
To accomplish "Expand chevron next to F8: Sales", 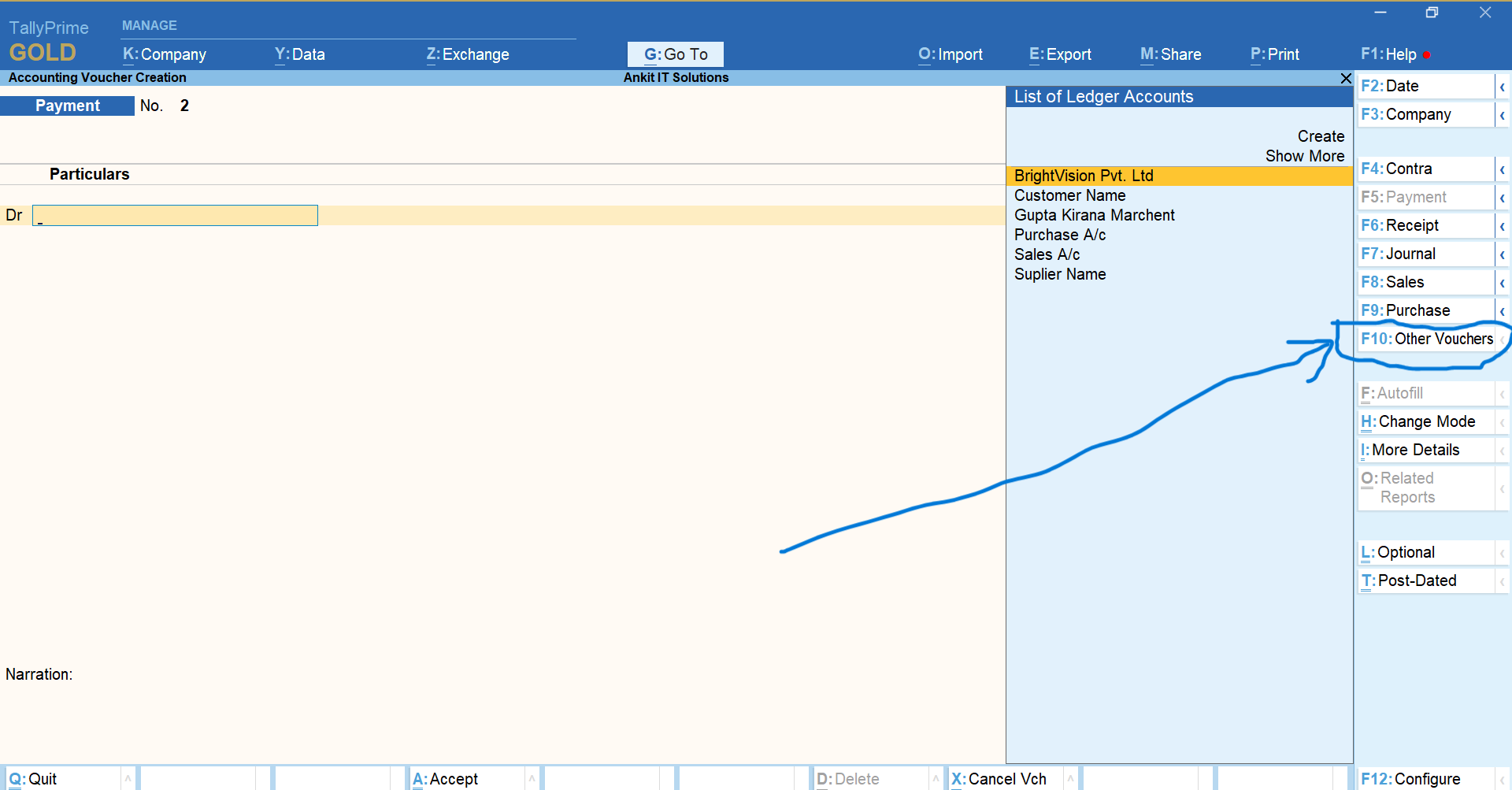I will pos(1503,283).
